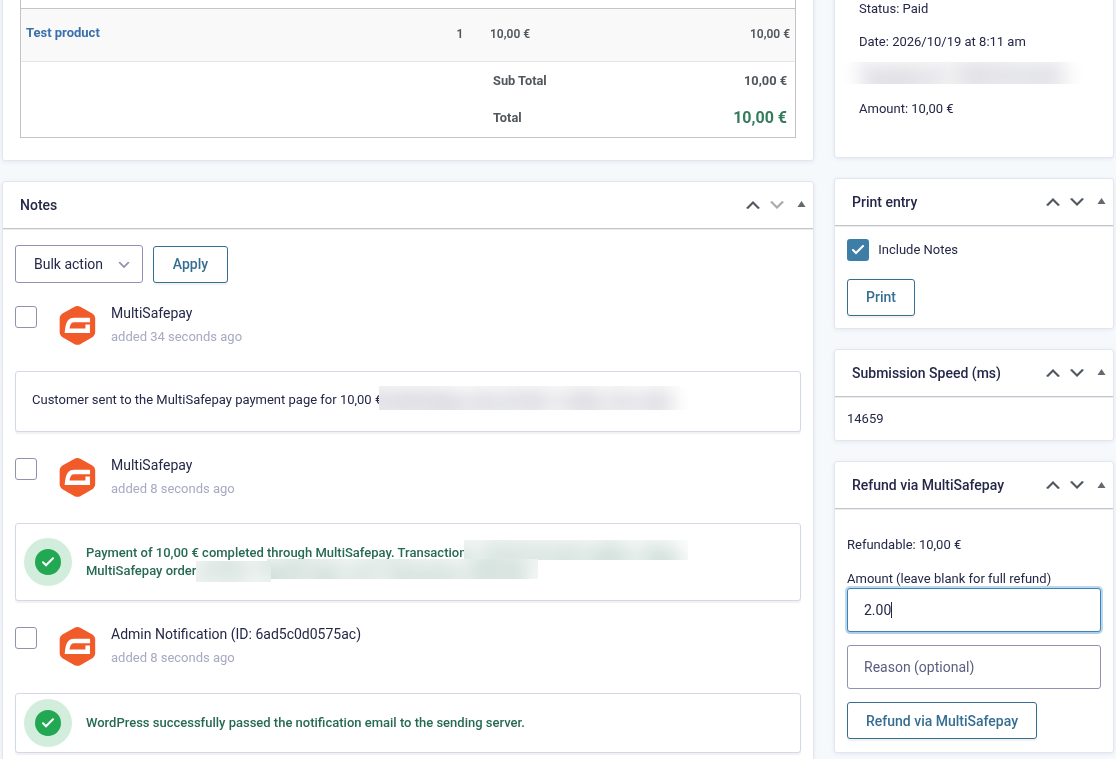Viewport: 1116px width, 759px height.
Task: Move the Print entry panel up
Action: [1053, 202]
